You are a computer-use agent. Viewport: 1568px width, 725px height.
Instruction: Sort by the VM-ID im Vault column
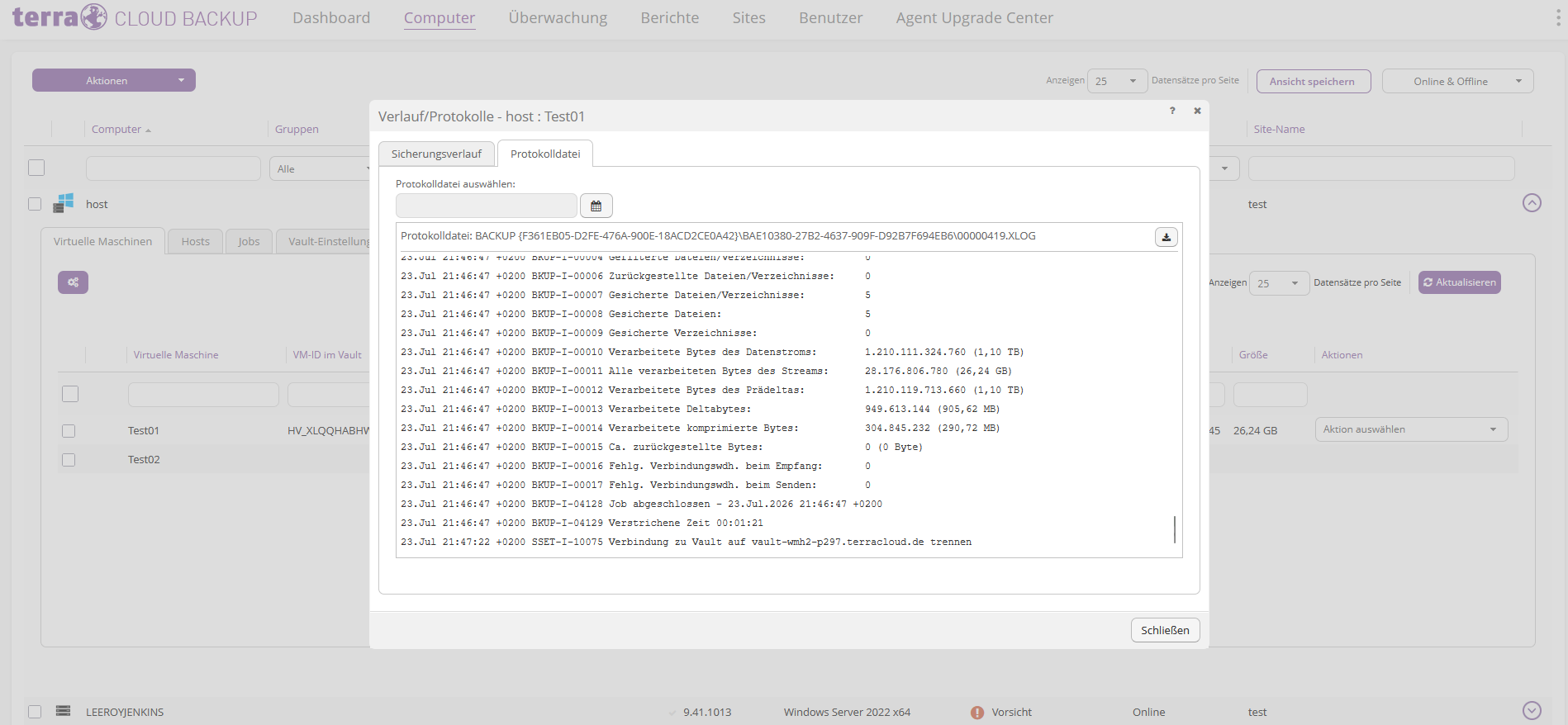[x=327, y=355]
